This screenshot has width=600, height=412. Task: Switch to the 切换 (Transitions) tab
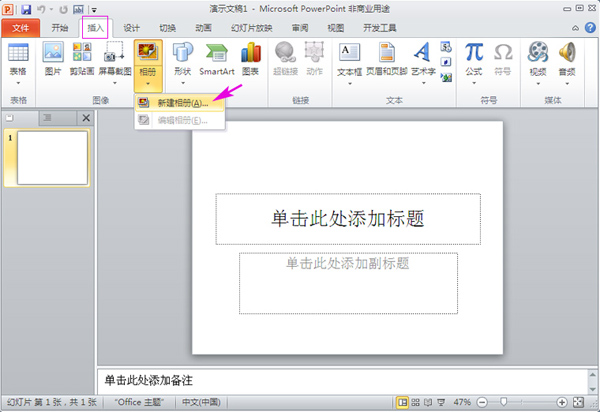[167, 28]
